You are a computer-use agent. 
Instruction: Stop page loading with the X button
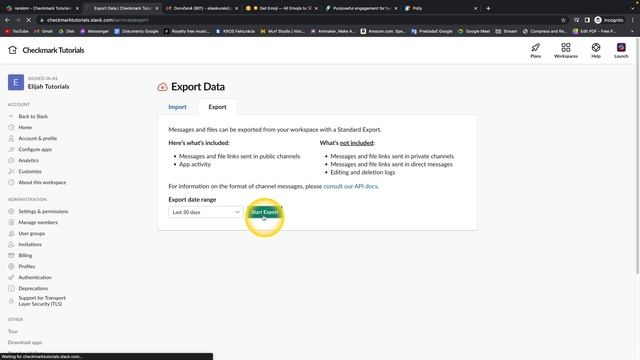click(29, 20)
